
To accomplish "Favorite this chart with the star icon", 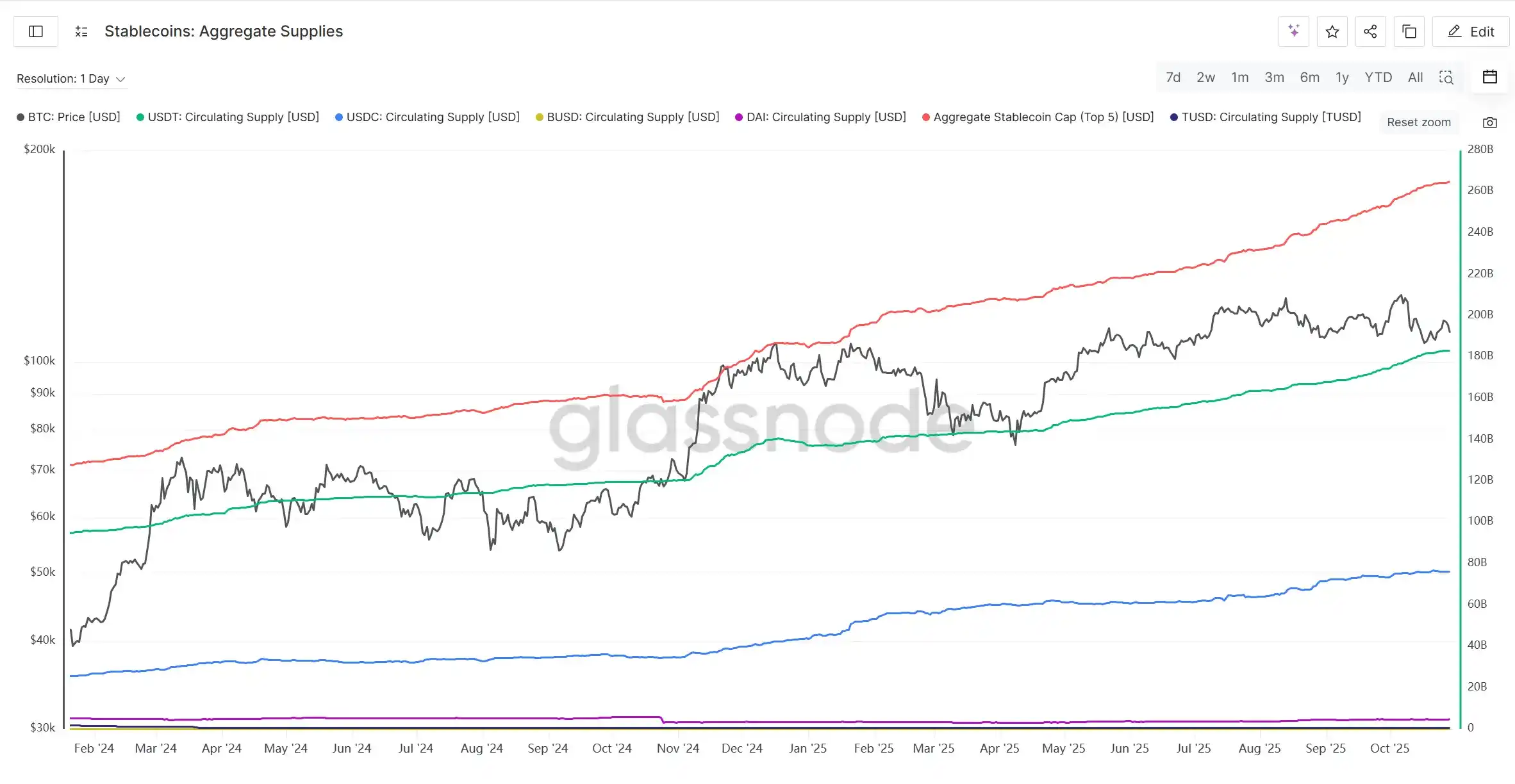I will click(x=1332, y=31).
